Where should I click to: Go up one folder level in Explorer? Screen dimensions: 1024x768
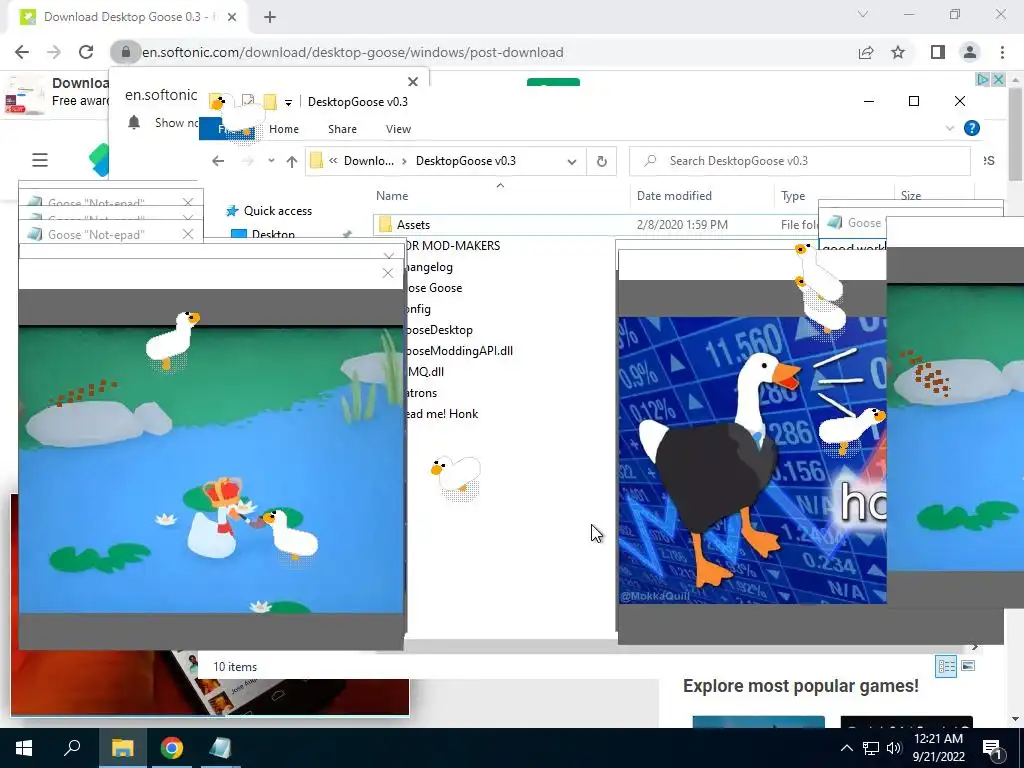(x=292, y=161)
